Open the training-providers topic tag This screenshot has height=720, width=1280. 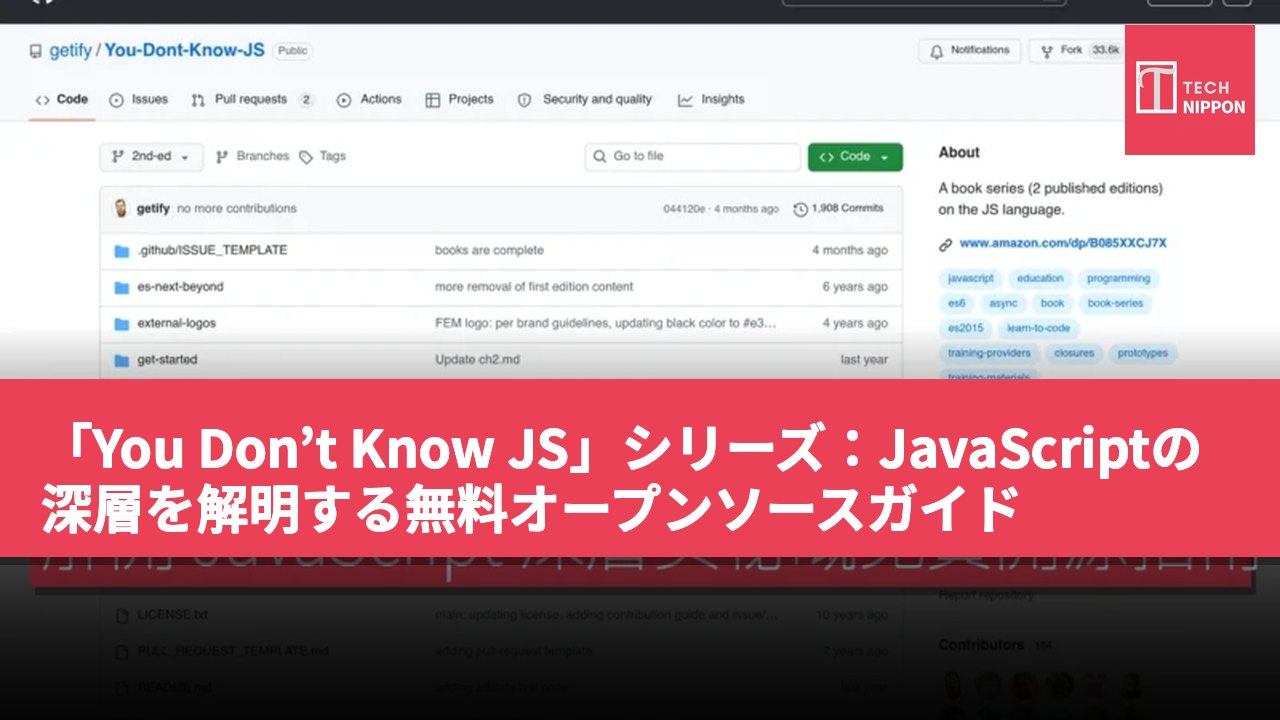tap(989, 353)
